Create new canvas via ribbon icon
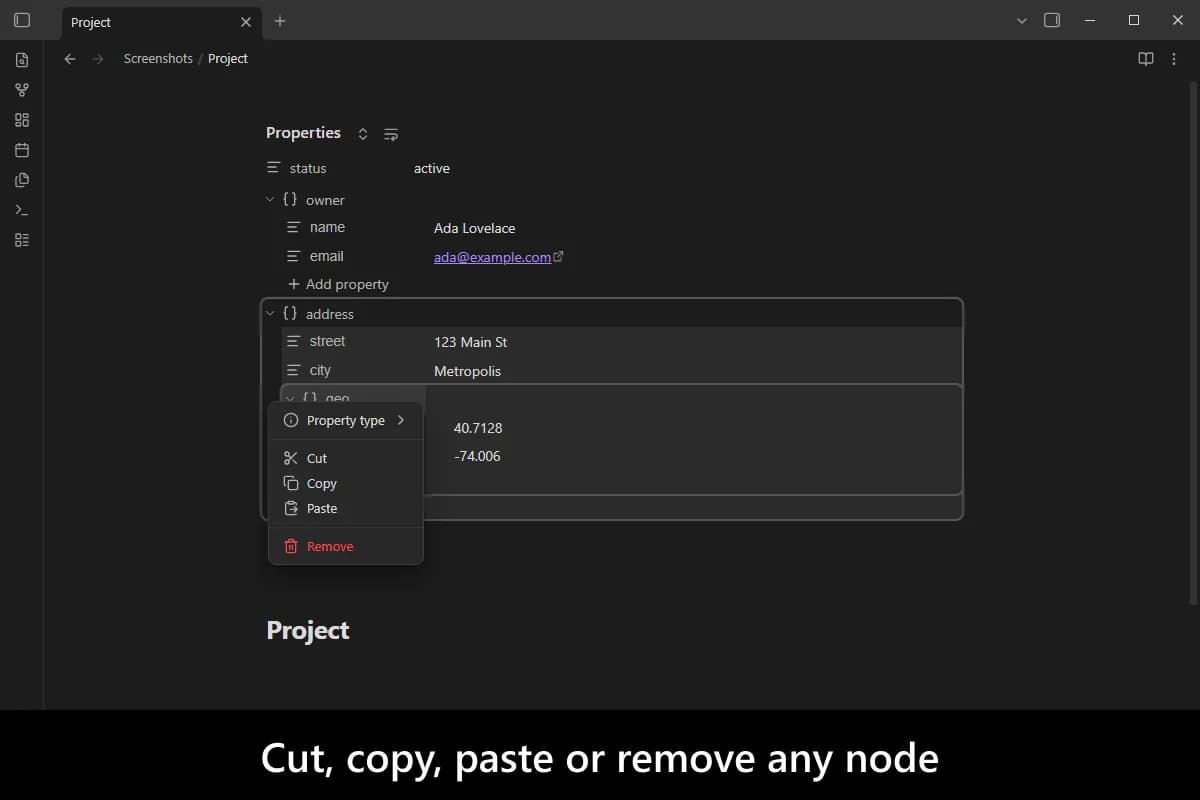Screen dimensions: 1200x800 click(21, 120)
